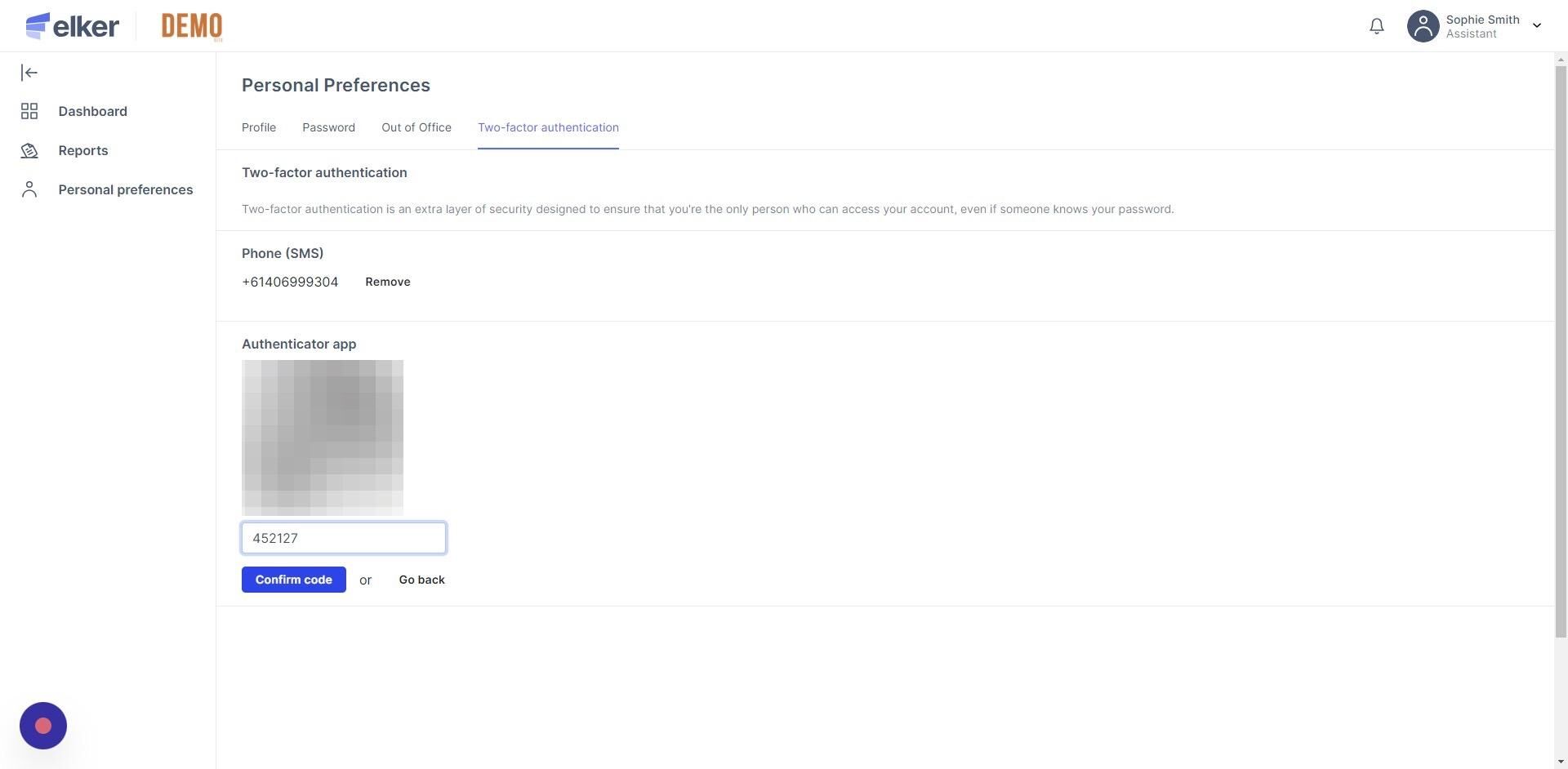
Task: Click the user avatar icon
Action: click(x=1423, y=26)
